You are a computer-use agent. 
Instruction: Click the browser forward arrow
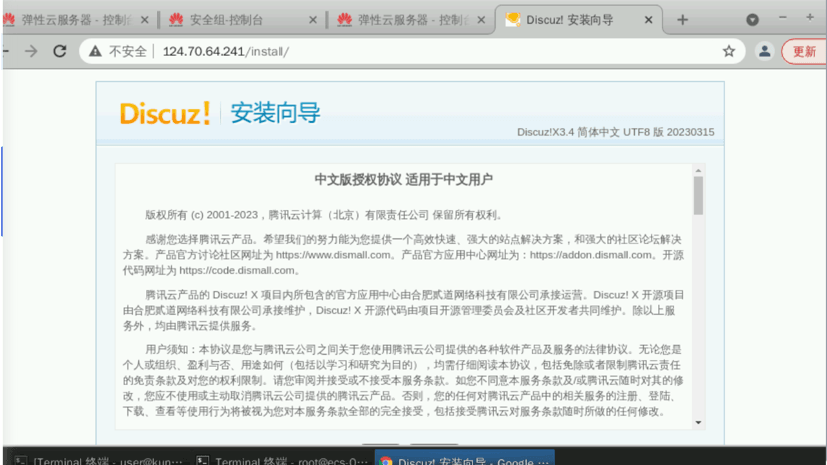tap(31, 52)
